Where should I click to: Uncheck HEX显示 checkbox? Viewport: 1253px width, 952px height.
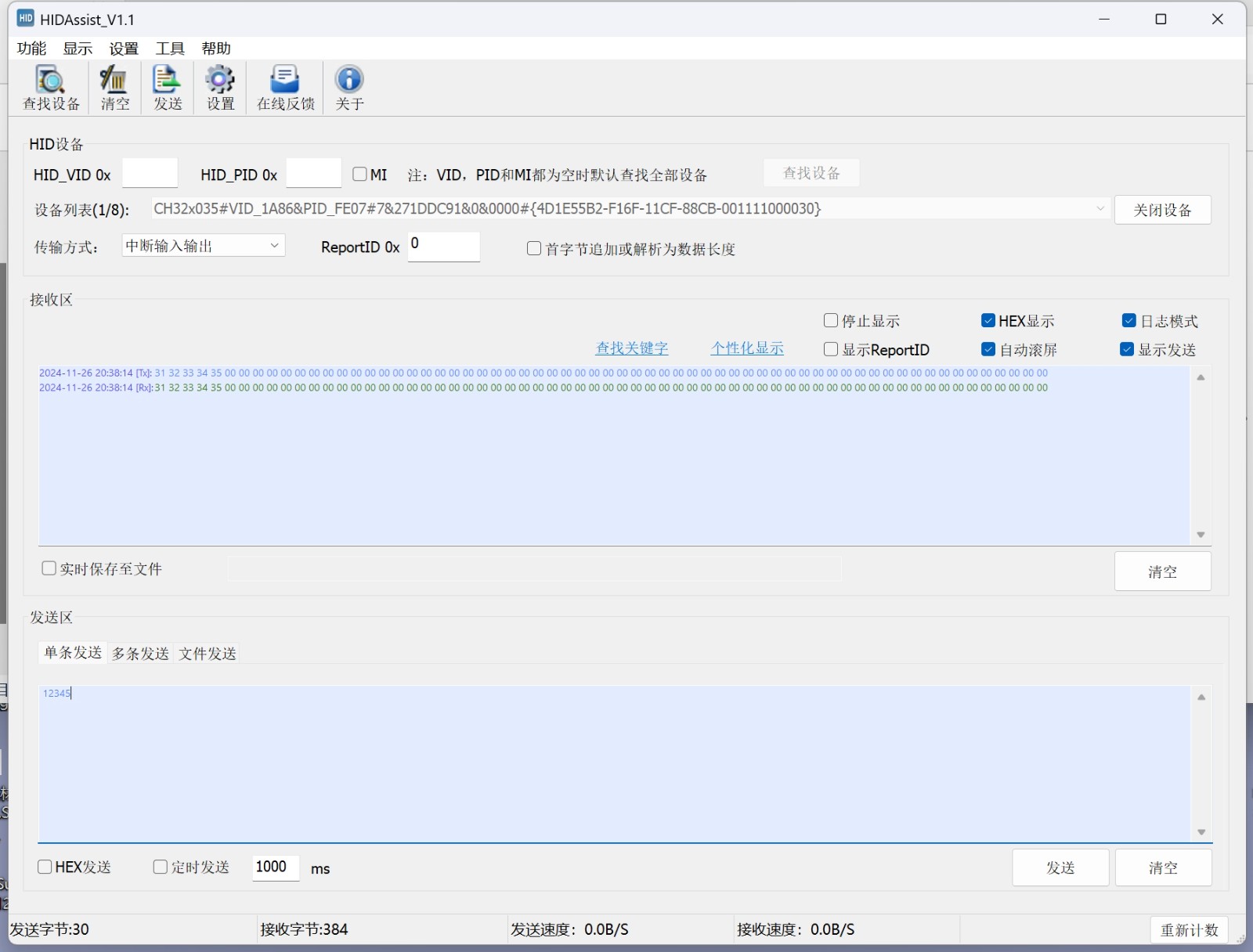tap(988, 320)
